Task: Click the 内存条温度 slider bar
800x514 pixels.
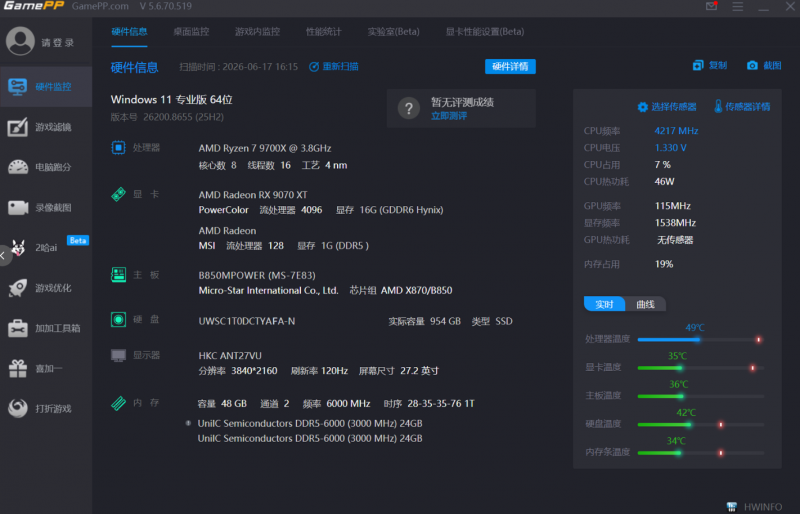Action: (x=701, y=453)
